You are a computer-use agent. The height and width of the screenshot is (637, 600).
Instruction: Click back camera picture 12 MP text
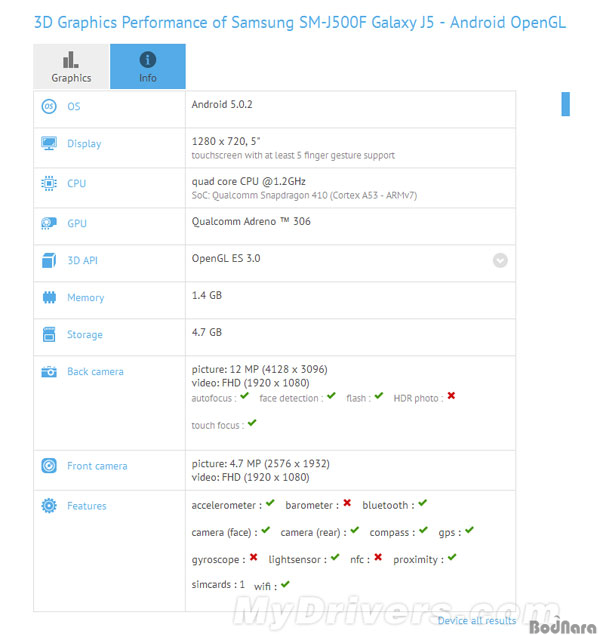point(260,369)
